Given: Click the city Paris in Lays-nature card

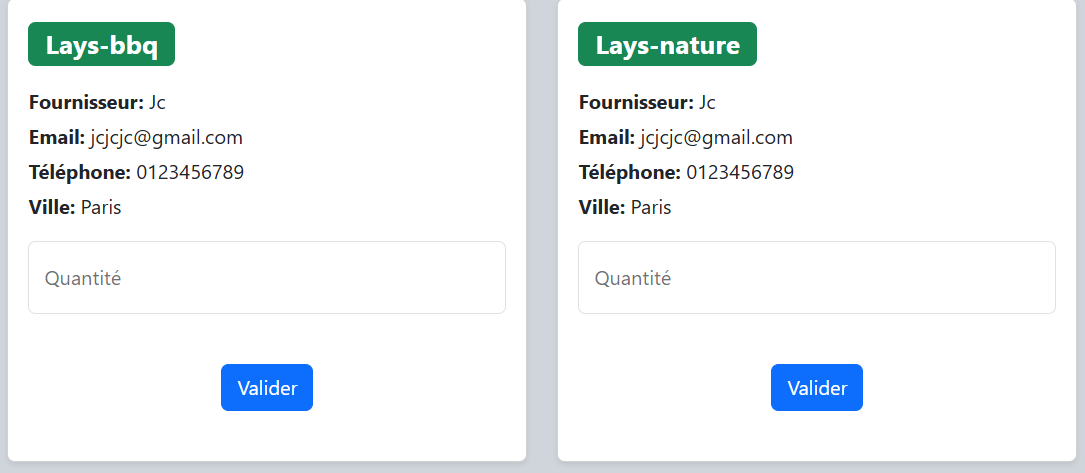Looking at the screenshot, I should (651, 208).
